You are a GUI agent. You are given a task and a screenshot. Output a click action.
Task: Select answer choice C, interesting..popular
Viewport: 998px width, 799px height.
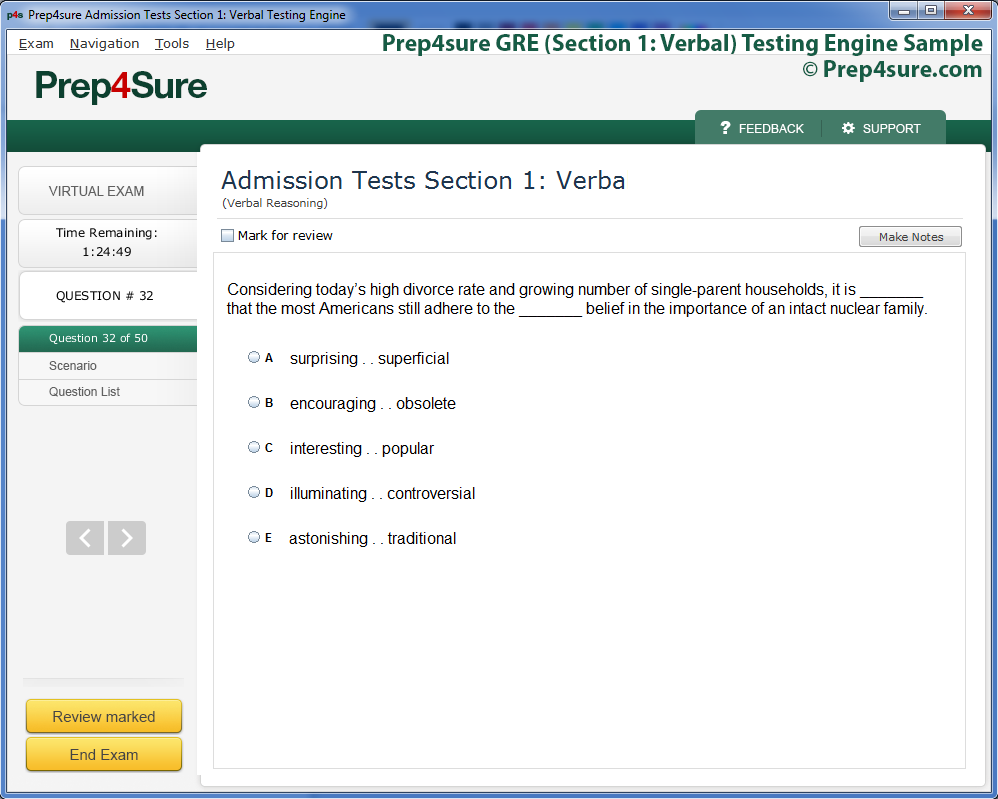tap(254, 446)
